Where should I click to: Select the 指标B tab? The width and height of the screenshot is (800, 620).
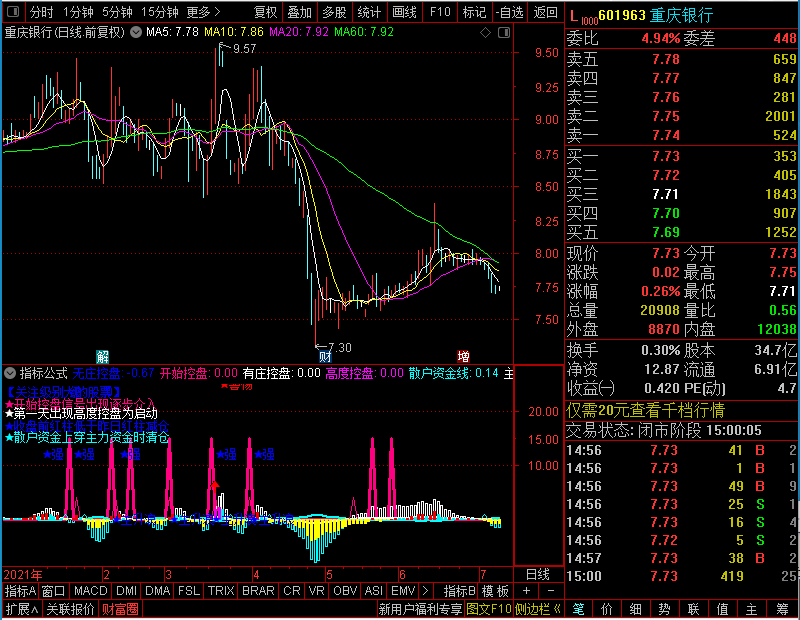tap(459, 591)
